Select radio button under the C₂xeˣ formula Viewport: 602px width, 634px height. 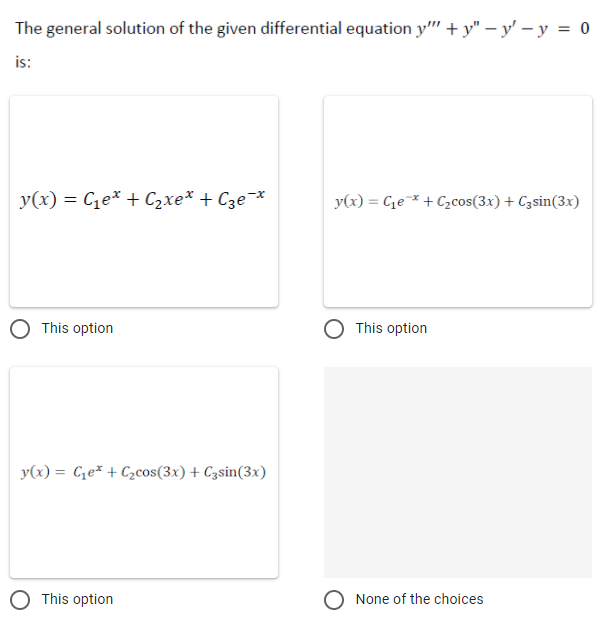[x=20, y=329]
